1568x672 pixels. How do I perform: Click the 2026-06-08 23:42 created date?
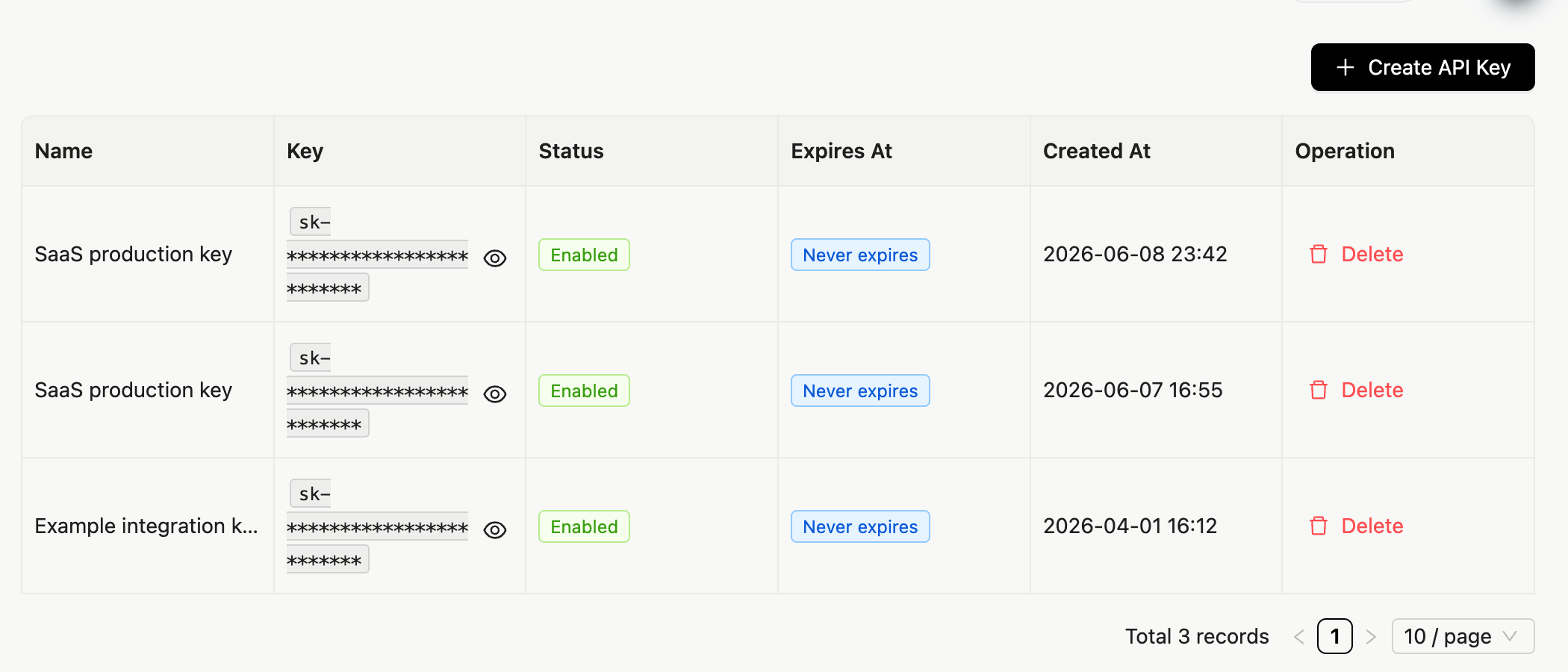pos(1135,254)
